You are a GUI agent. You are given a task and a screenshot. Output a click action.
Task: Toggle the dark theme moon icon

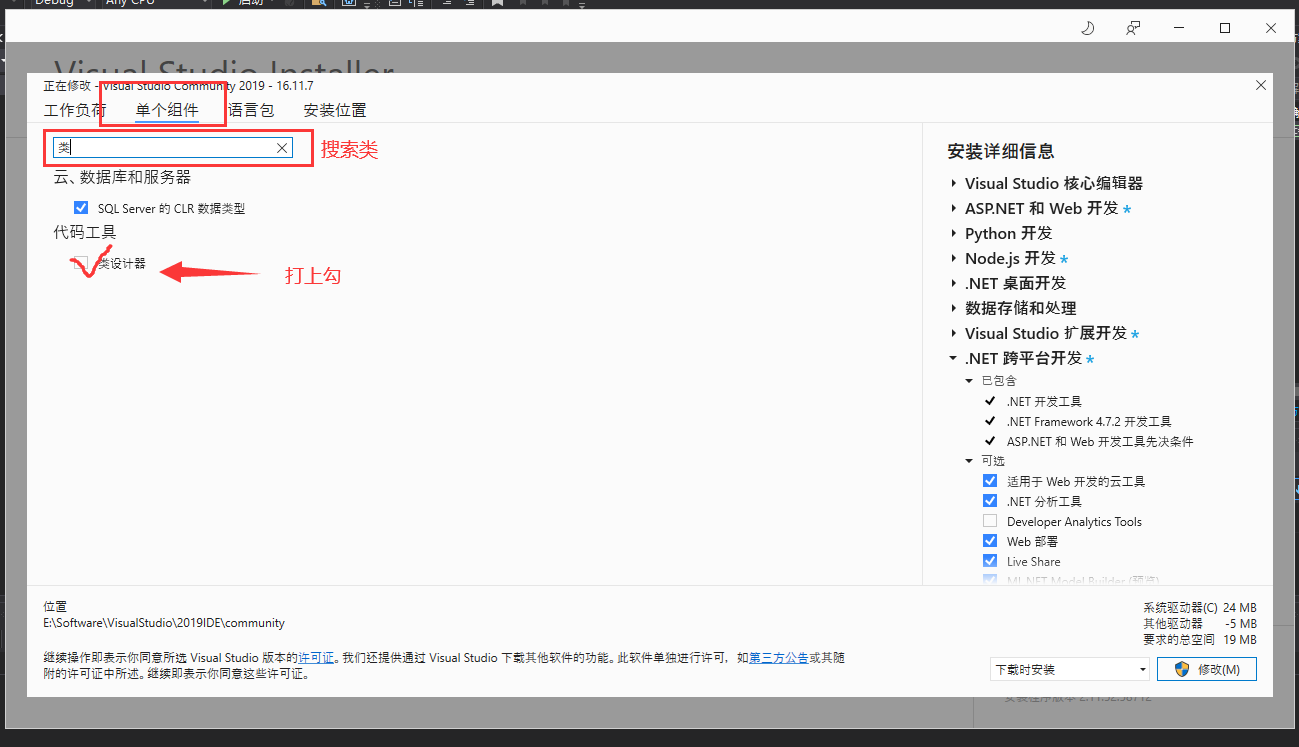(x=1088, y=28)
